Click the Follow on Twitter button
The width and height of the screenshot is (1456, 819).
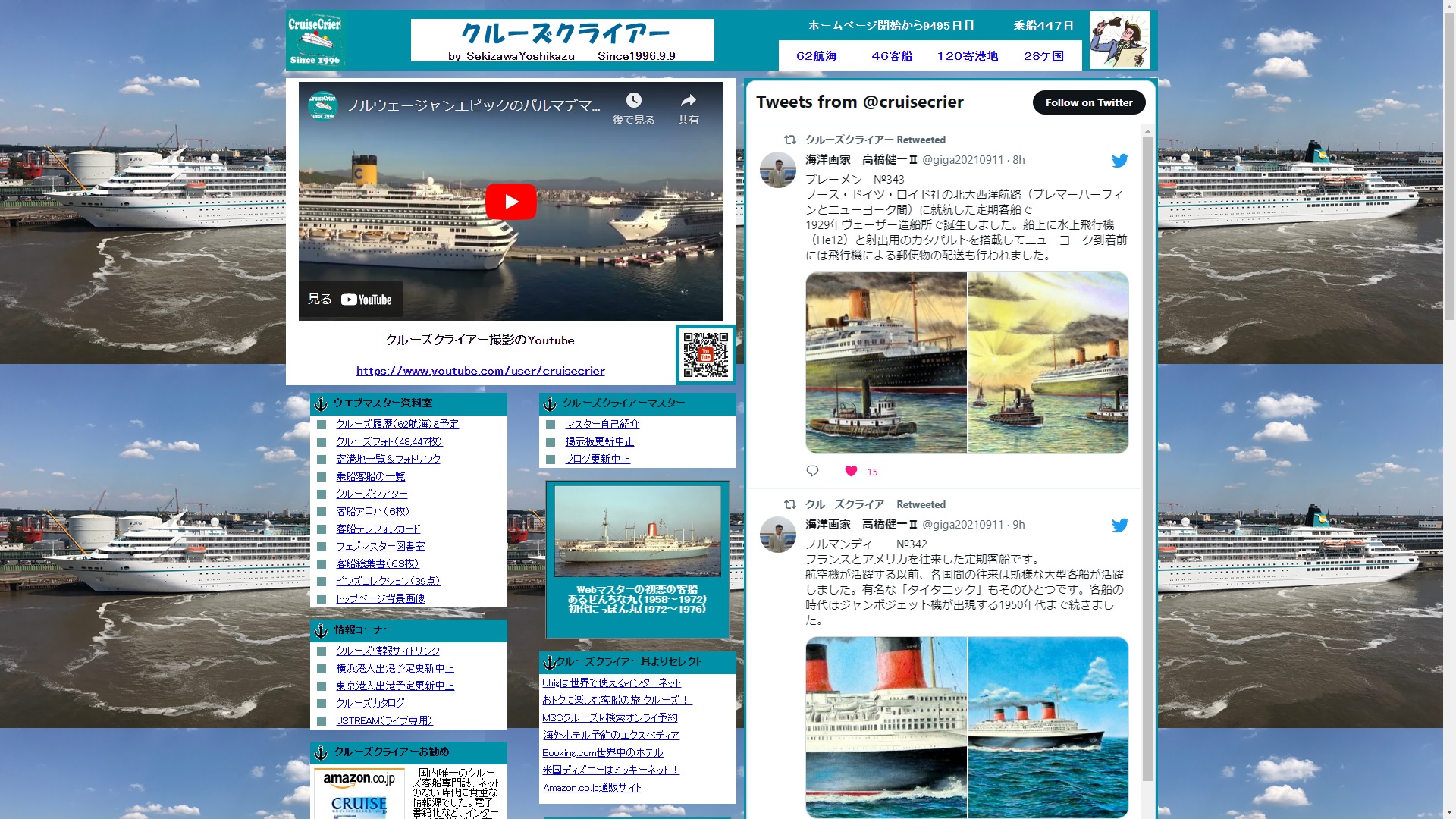pos(1089,102)
